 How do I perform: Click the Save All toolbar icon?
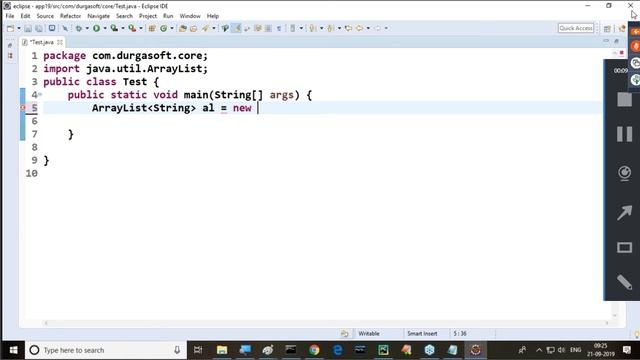pos(39,28)
